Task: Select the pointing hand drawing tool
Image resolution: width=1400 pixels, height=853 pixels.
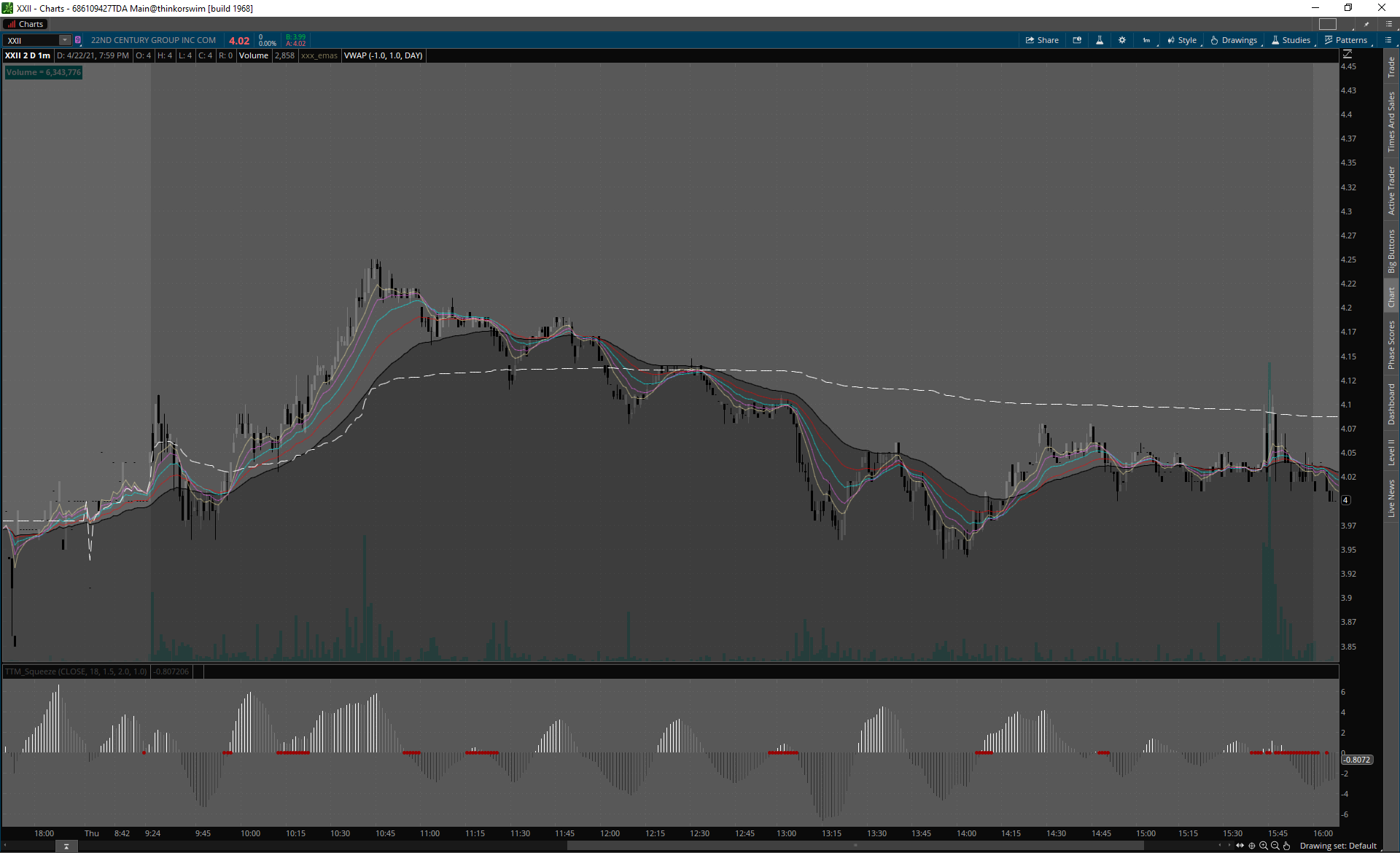Action: coord(1287,846)
